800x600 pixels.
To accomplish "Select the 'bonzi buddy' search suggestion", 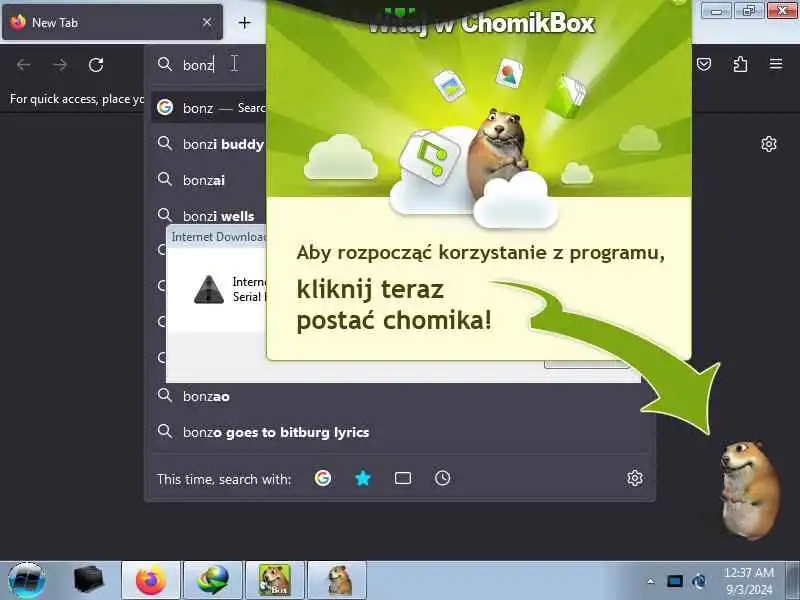I will (x=209, y=144).
